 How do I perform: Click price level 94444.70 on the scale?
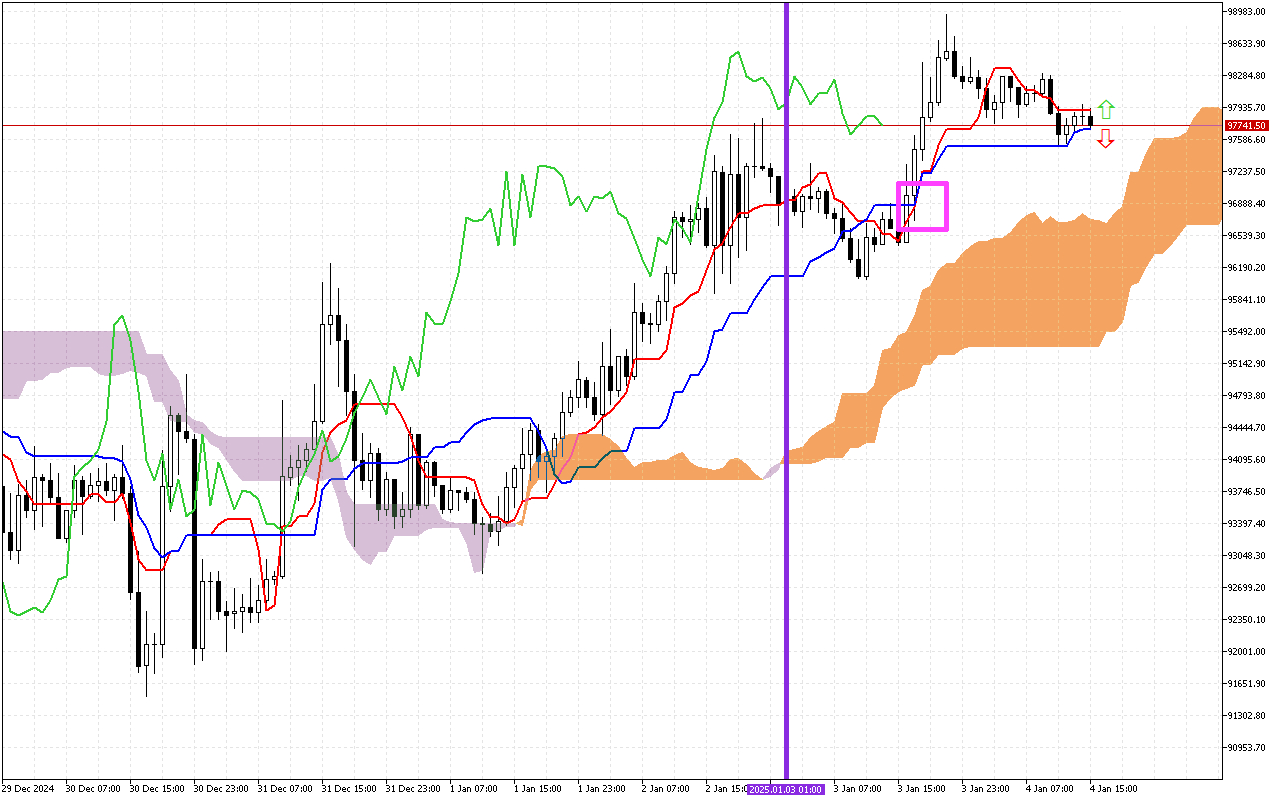pyautogui.click(x=1246, y=428)
